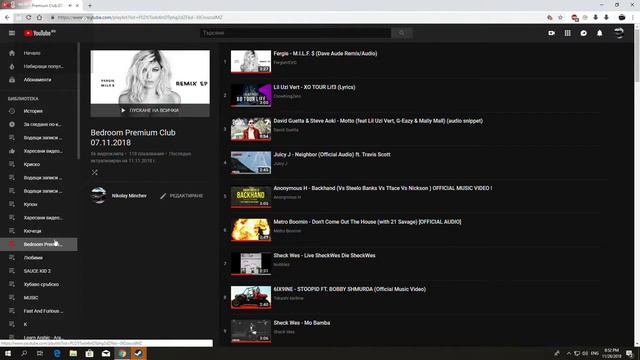Click the search magnifier button
This screenshot has height=360, width=640.
coord(402,33)
